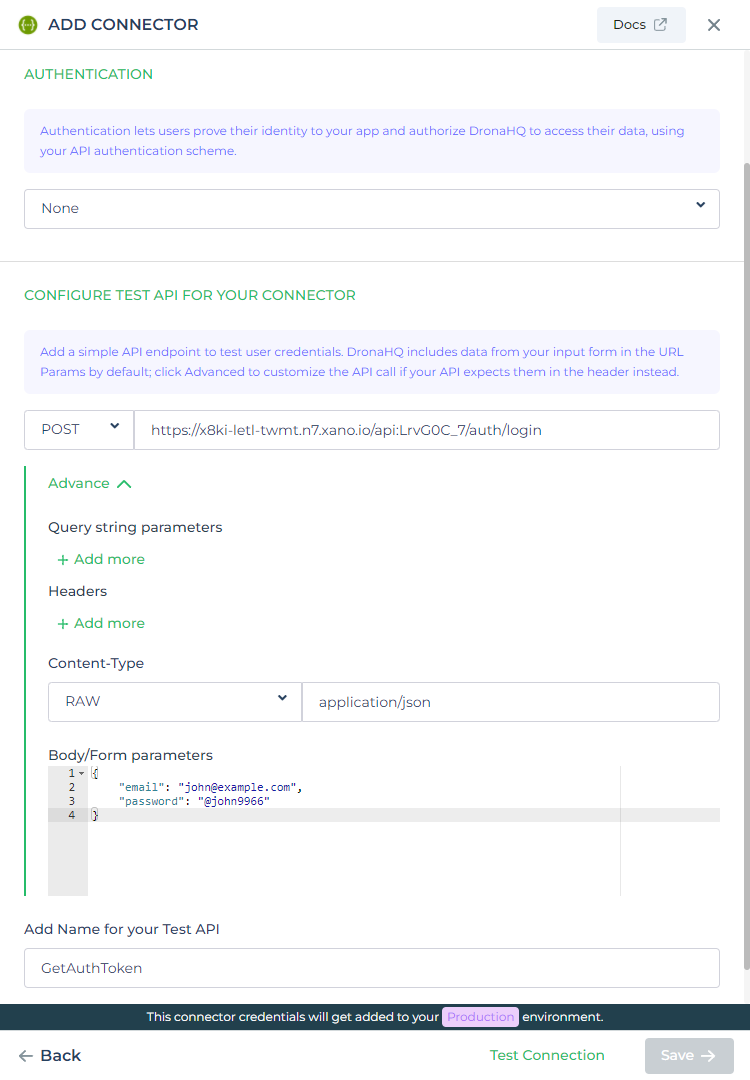Click the "password" line in body editor

pyautogui.click(x=194, y=801)
